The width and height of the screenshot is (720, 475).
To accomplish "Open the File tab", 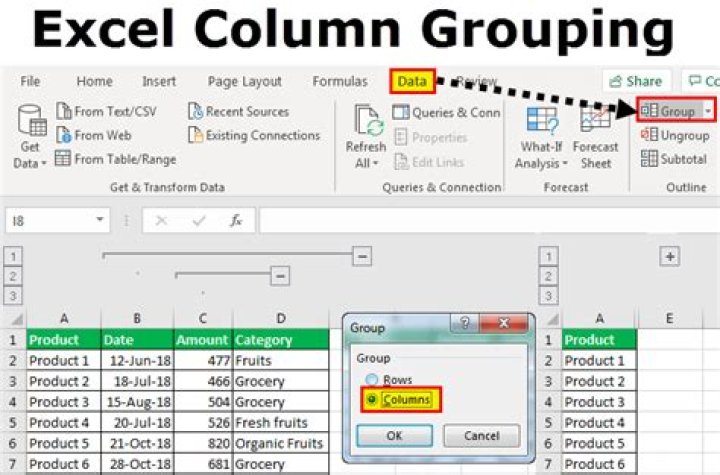I will [30, 81].
